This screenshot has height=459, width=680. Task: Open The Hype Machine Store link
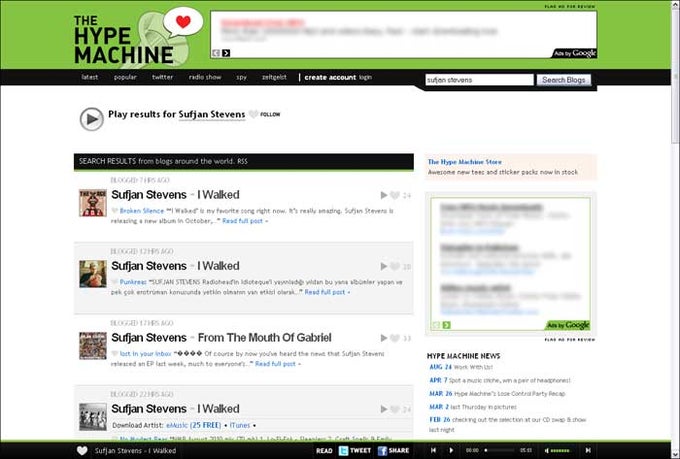coord(464,162)
